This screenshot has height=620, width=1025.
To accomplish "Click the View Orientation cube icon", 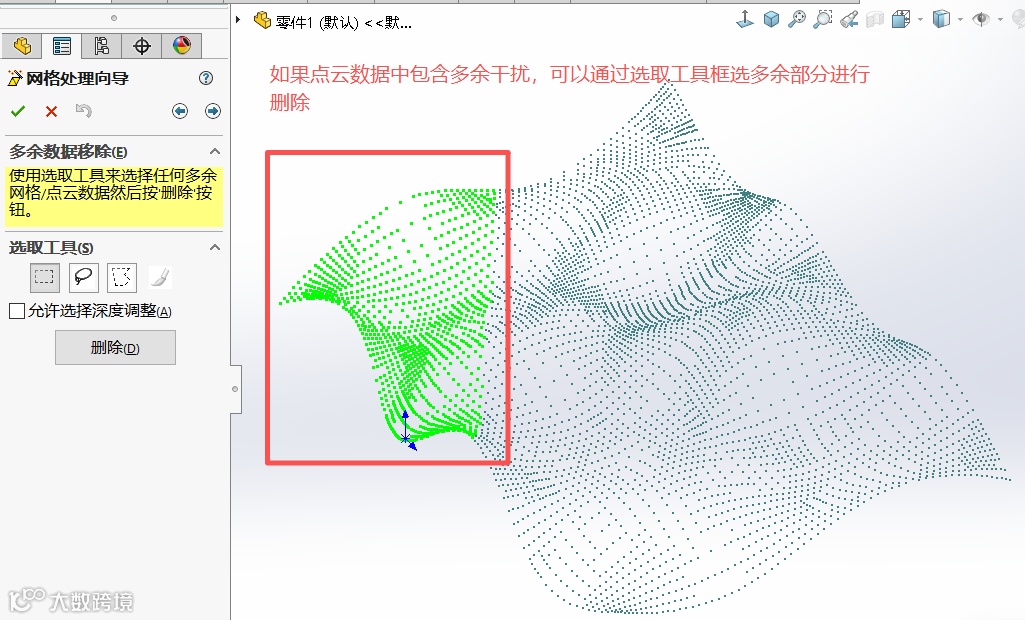I will pos(901,20).
